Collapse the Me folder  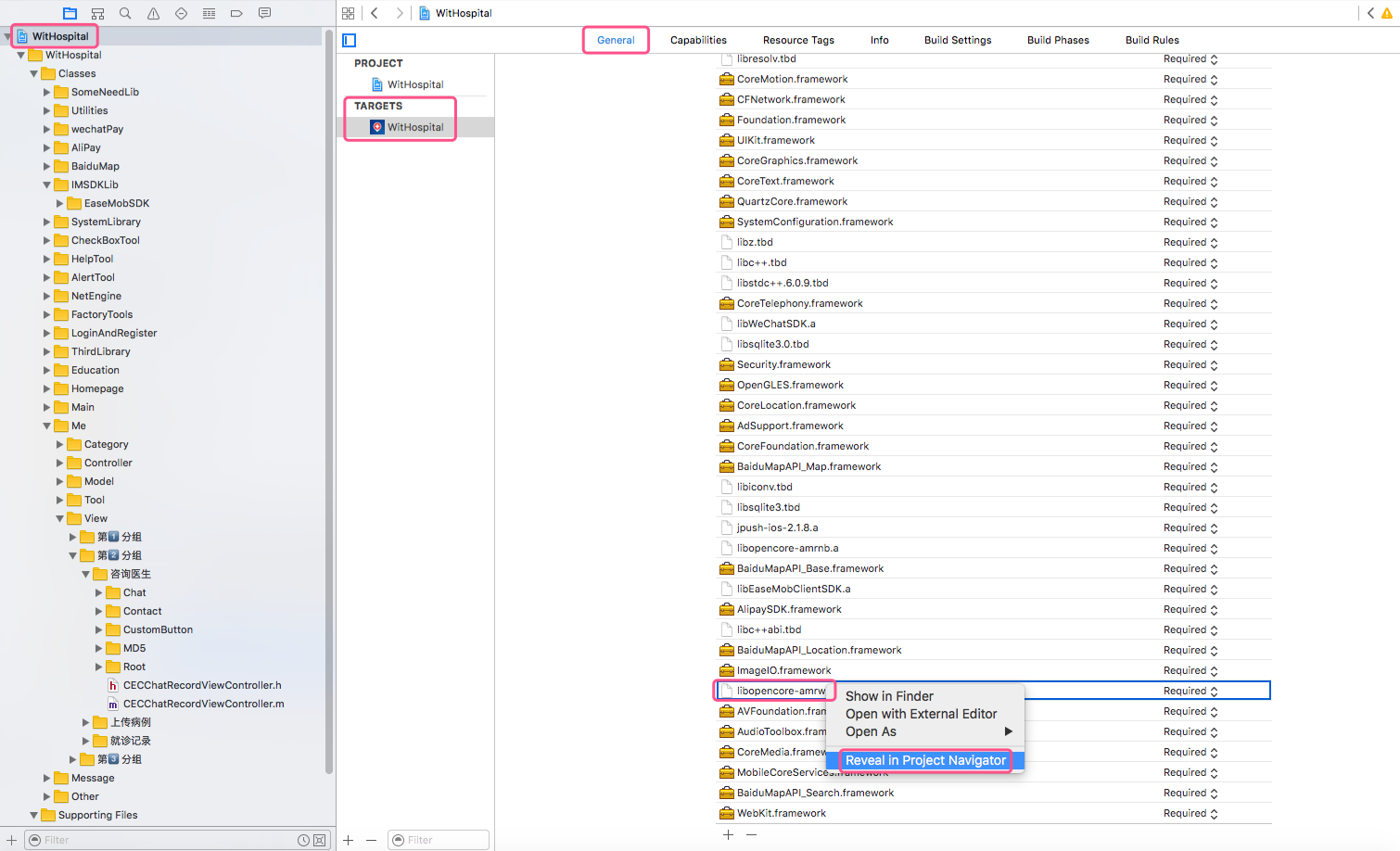point(47,425)
